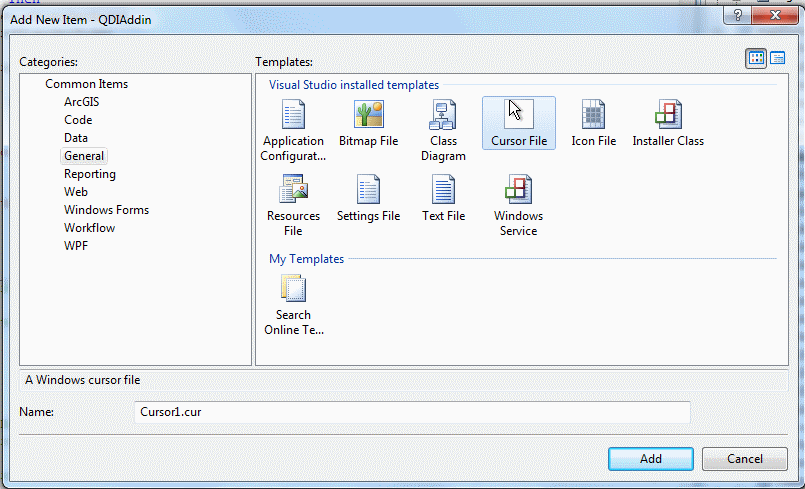
Task: Select the Common Items category
Action: pyautogui.click(x=86, y=84)
